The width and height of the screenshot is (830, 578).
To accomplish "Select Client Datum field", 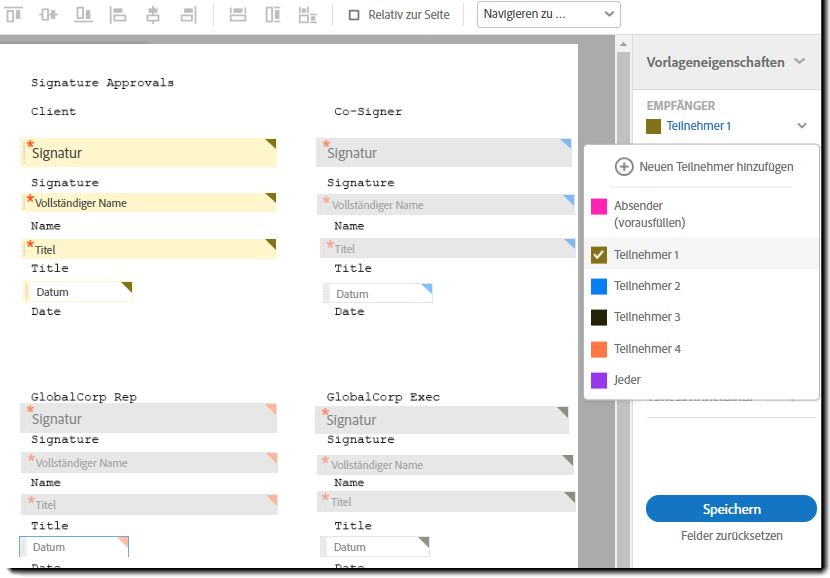I will [78, 292].
